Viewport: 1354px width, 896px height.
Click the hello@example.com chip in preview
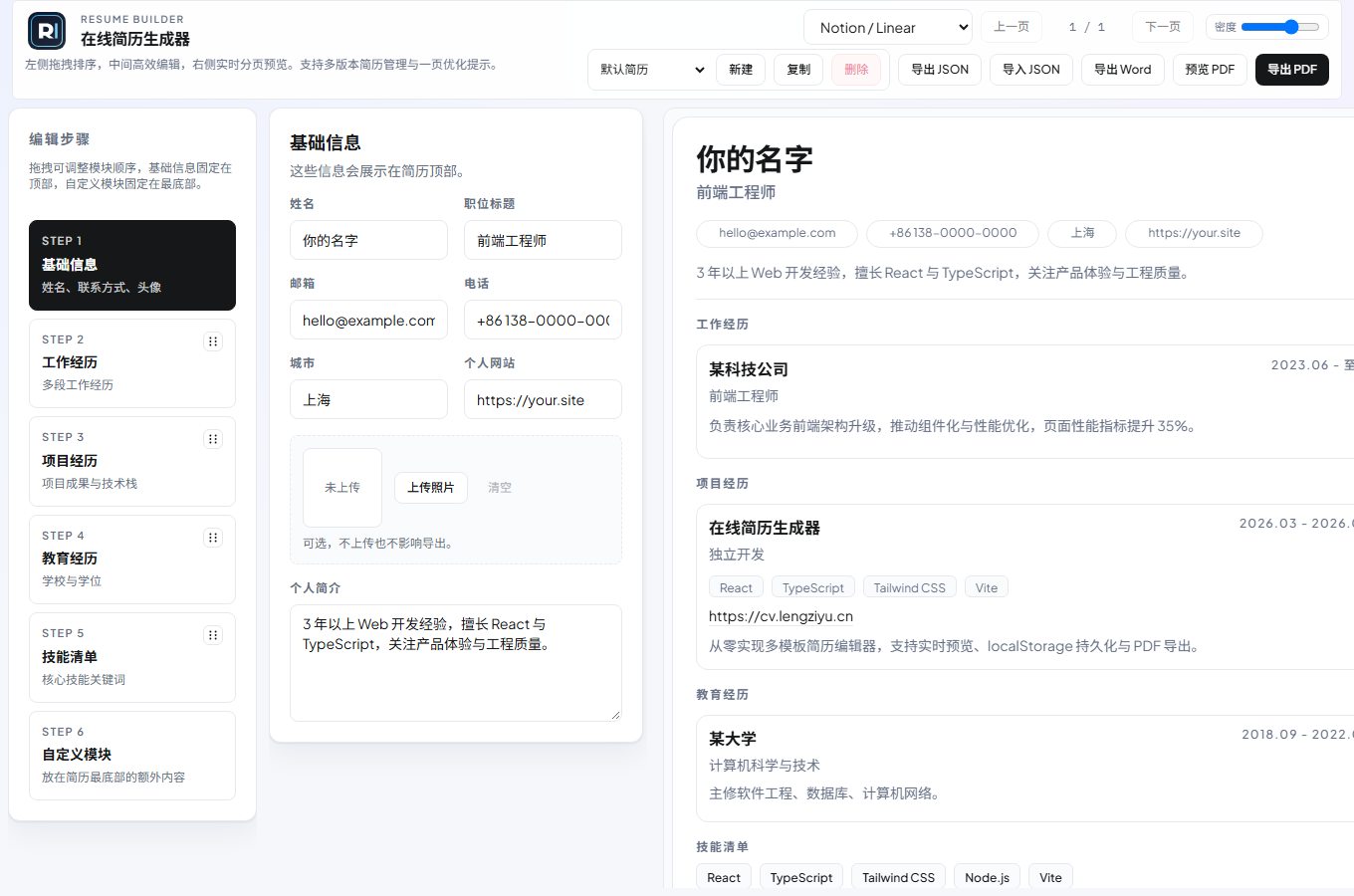tap(777, 233)
